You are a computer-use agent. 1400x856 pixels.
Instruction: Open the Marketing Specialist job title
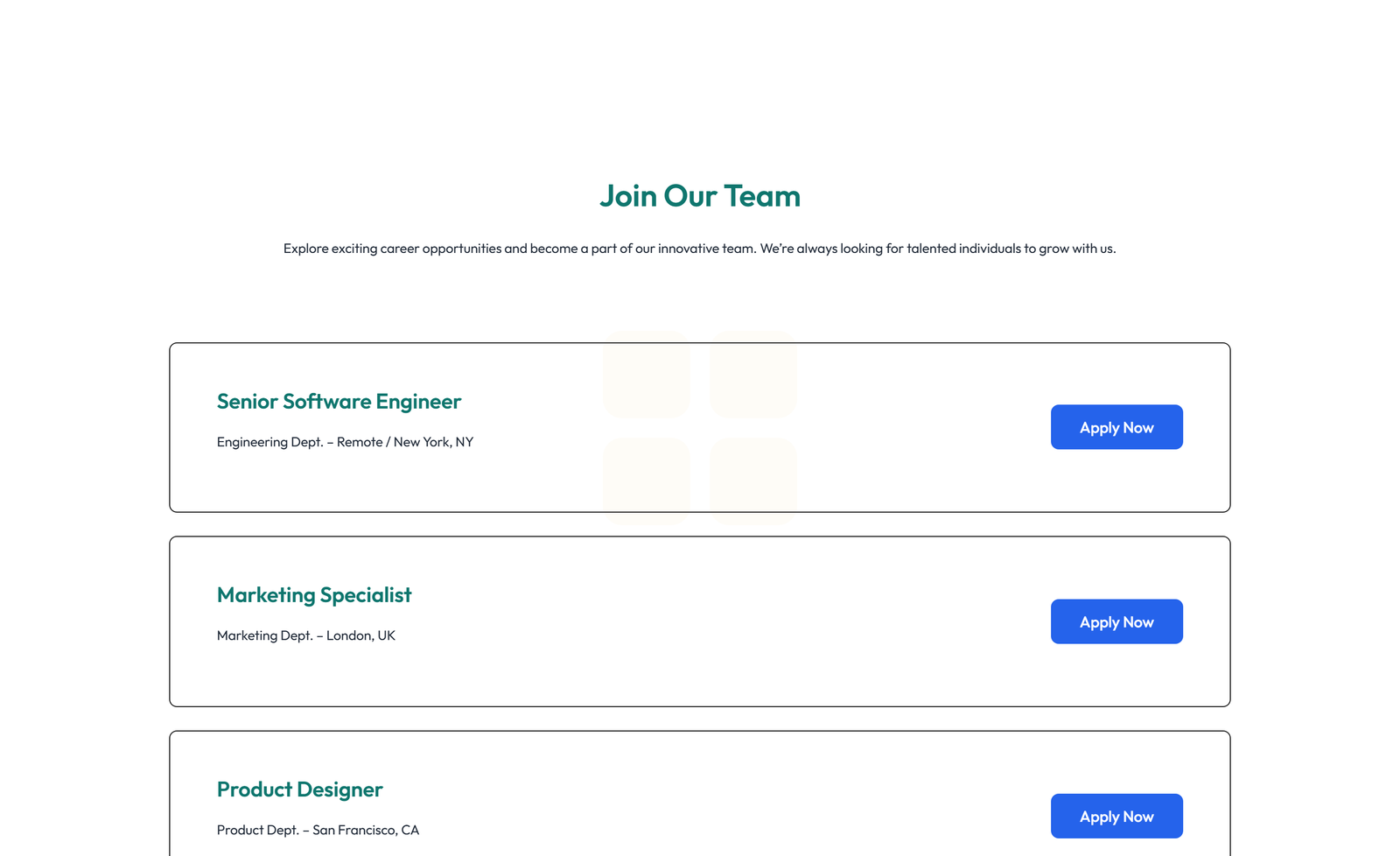tap(314, 595)
